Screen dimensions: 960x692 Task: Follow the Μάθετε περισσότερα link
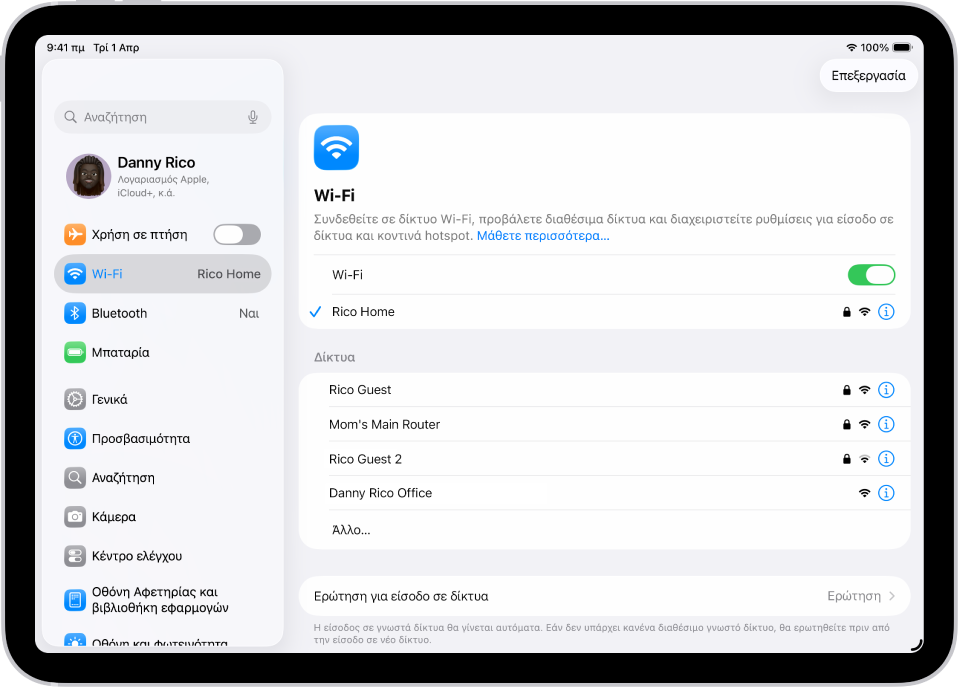coord(543,236)
